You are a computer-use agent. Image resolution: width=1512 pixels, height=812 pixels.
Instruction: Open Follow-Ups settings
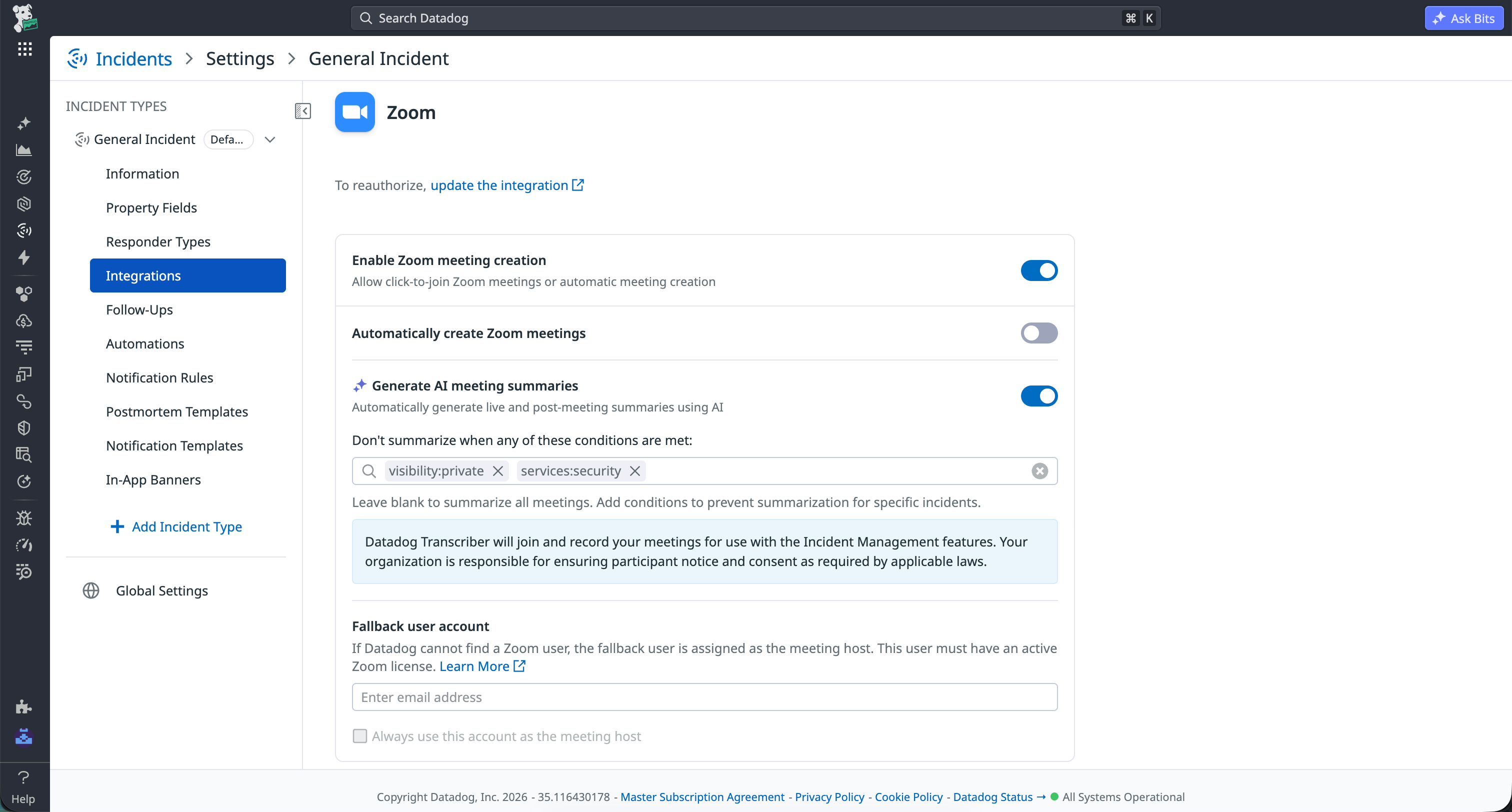point(188,310)
